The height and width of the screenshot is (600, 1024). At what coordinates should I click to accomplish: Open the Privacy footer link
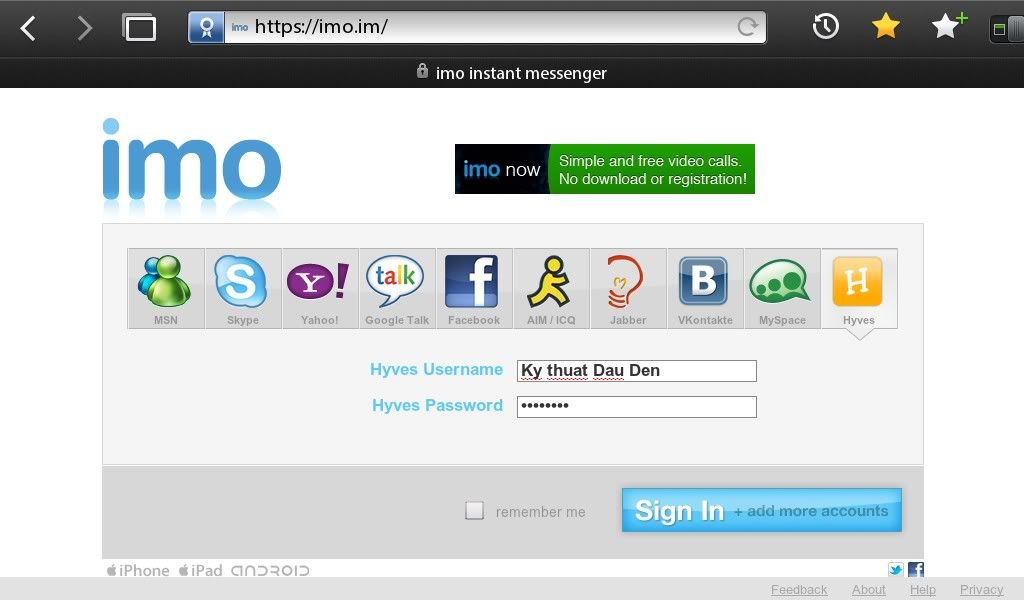(982, 590)
